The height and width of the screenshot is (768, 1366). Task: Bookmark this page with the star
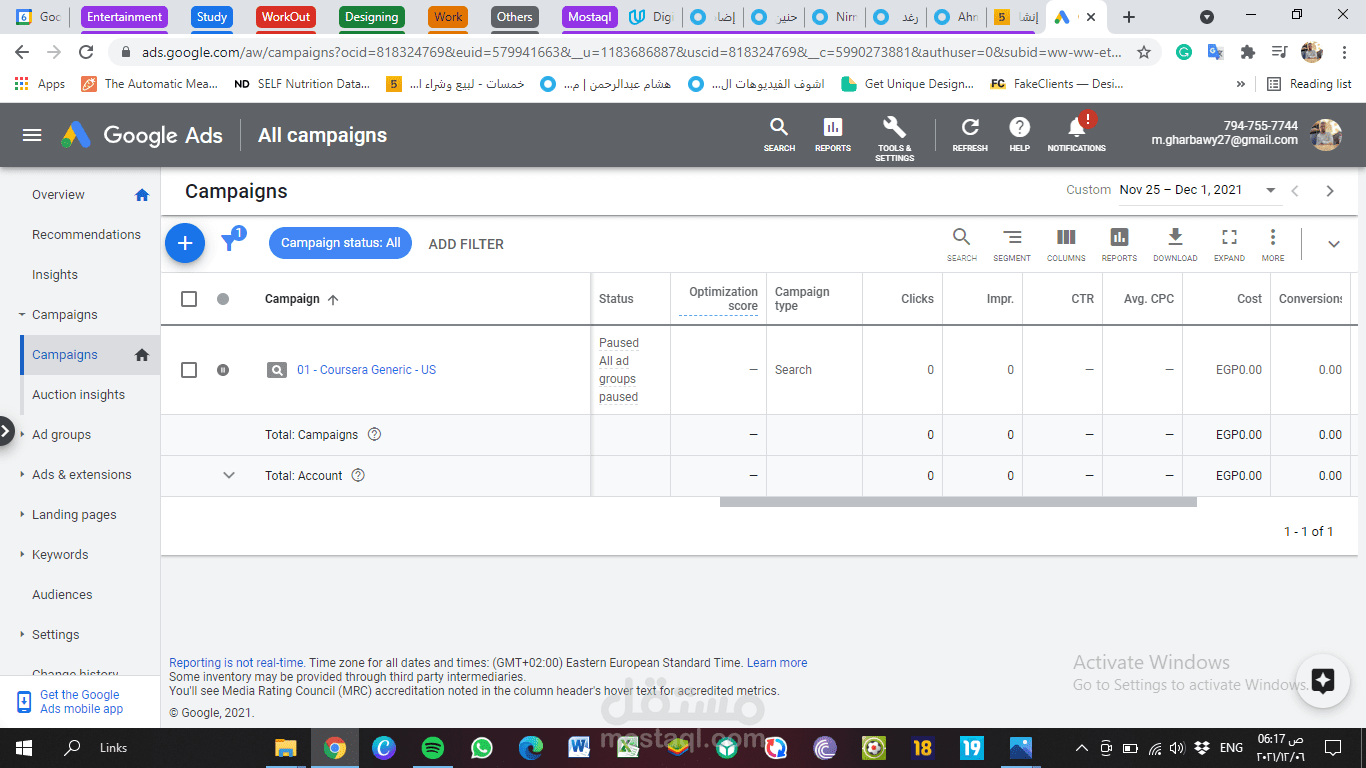(1144, 52)
